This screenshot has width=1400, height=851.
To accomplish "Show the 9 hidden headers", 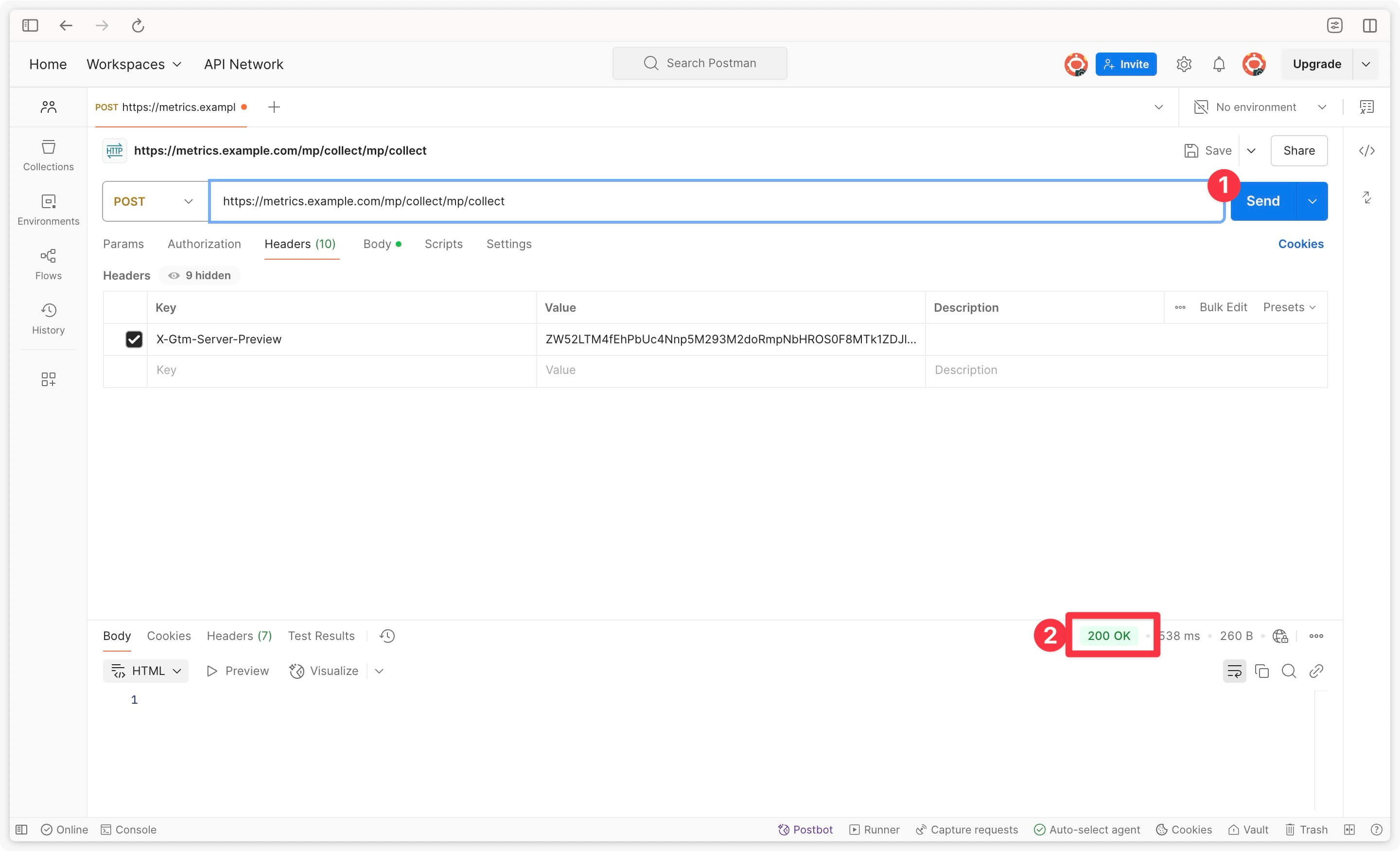I will point(199,275).
